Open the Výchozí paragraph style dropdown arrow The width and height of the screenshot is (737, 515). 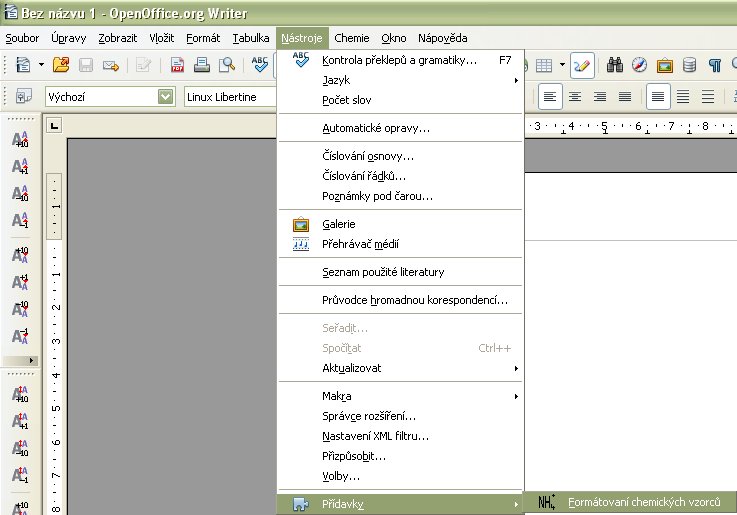[165, 97]
